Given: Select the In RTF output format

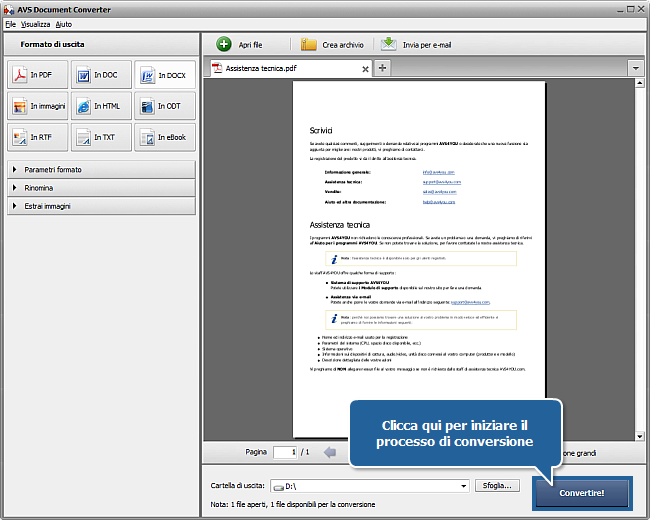Looking at the screenshot, I should (x=37, y=137).
